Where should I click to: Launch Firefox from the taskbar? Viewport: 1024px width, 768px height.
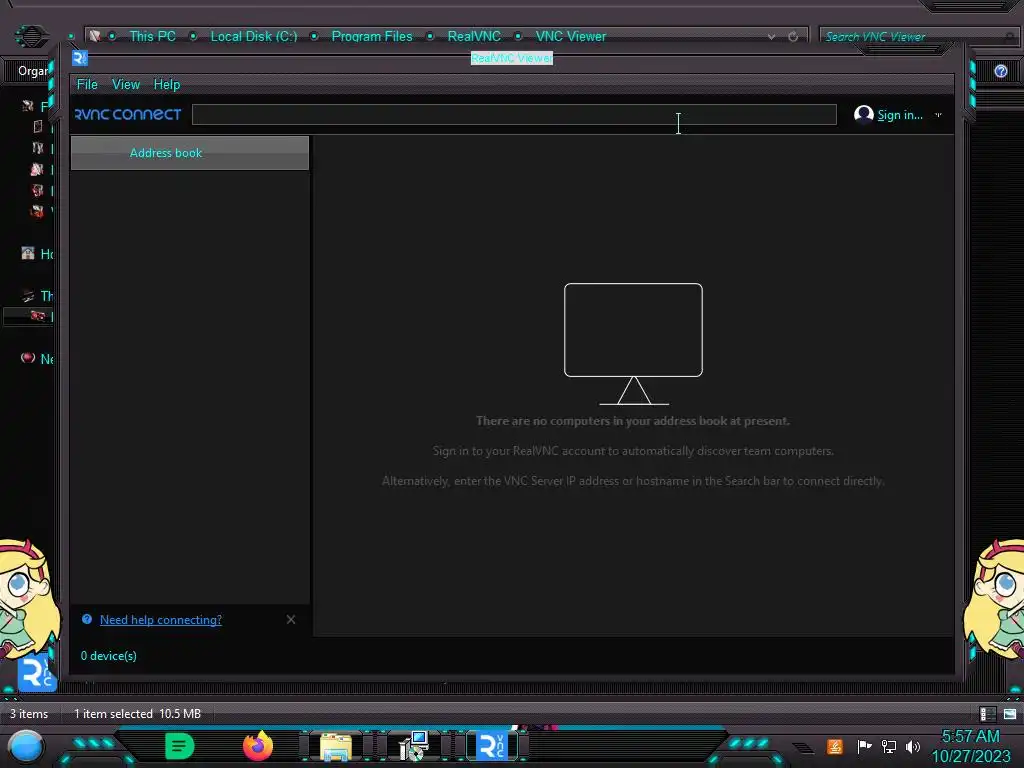click(x=258, y=746)
